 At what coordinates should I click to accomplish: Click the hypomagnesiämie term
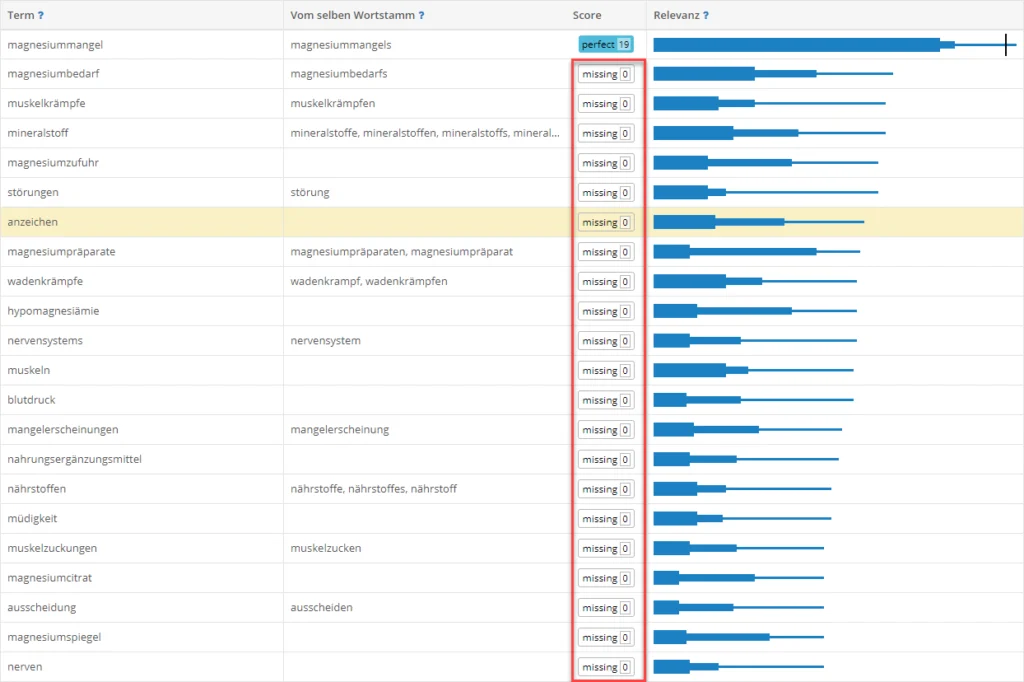click(53, 311)
